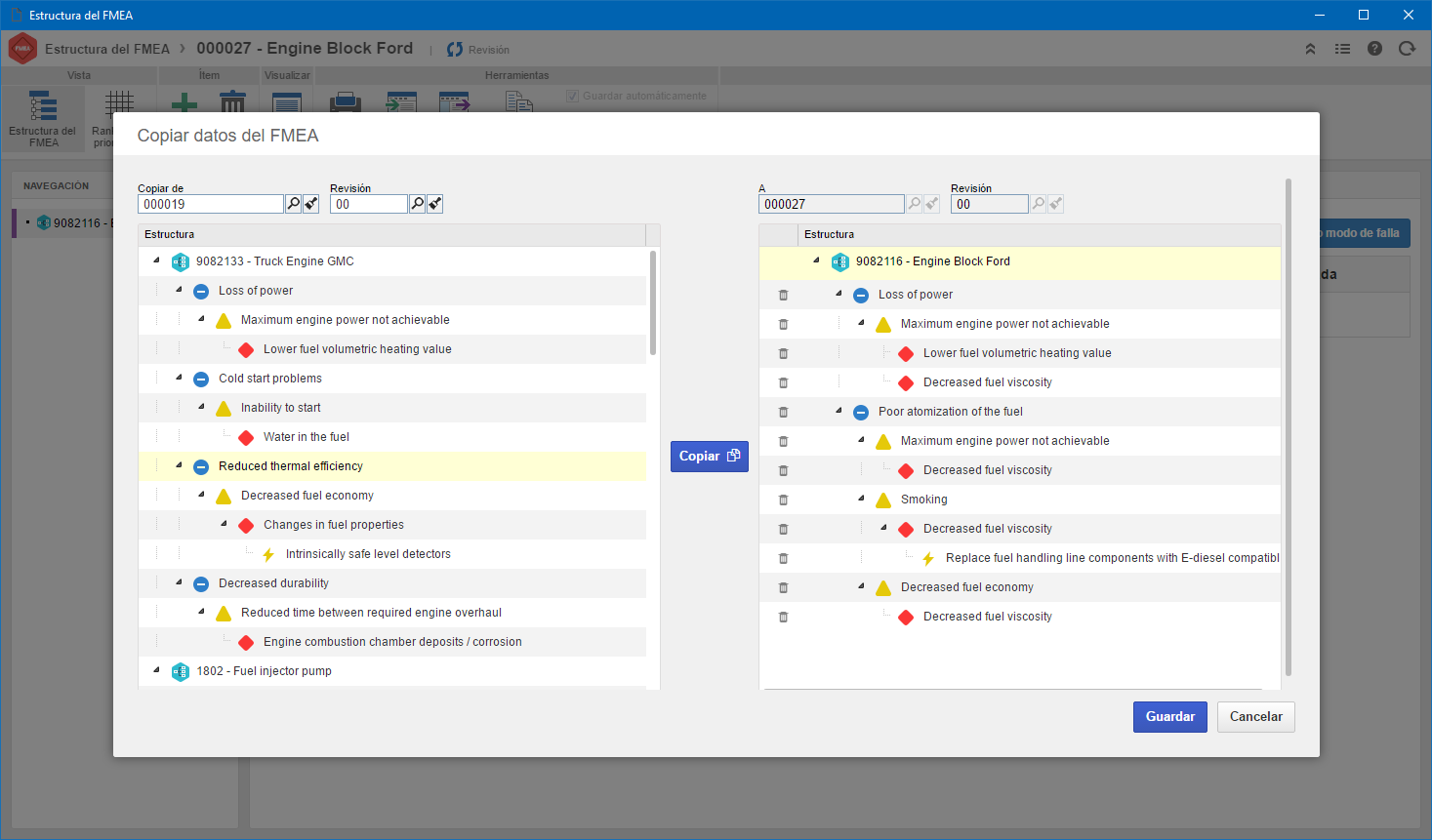Collapse Reduced thermal efficiency node
Viewport: 1432px width, 840px height.
pyautogui.click(x=179, y=465)
